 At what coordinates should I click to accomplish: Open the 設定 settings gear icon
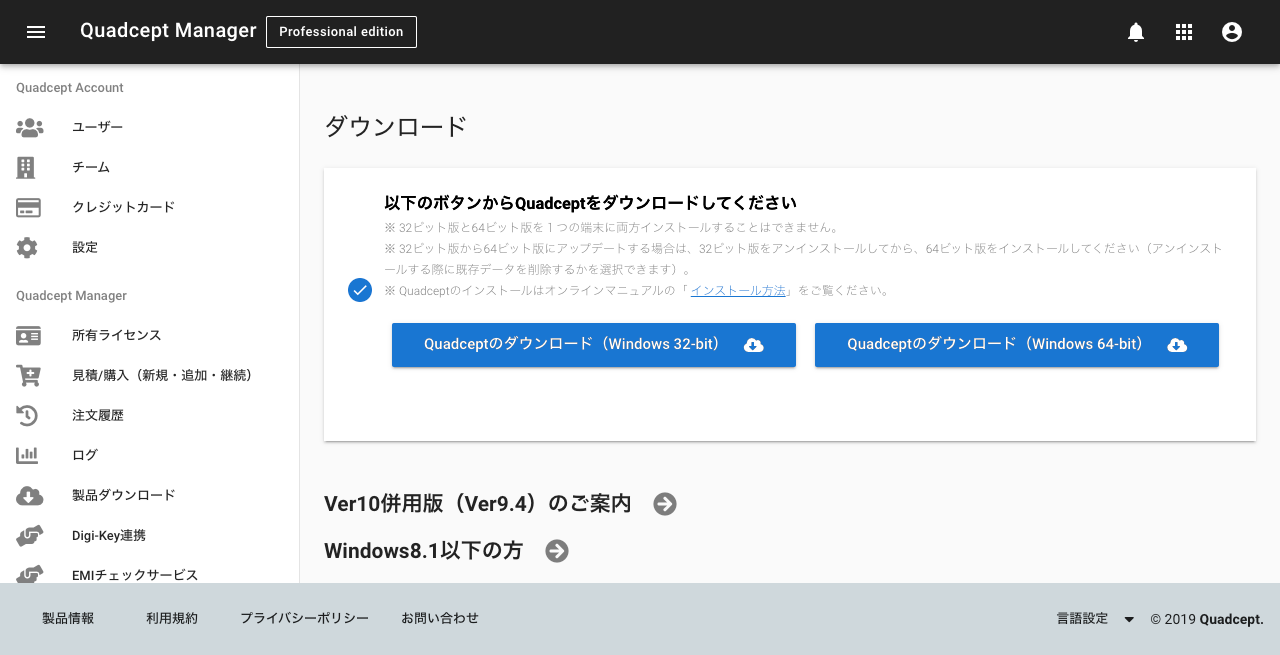click(29, 247)
